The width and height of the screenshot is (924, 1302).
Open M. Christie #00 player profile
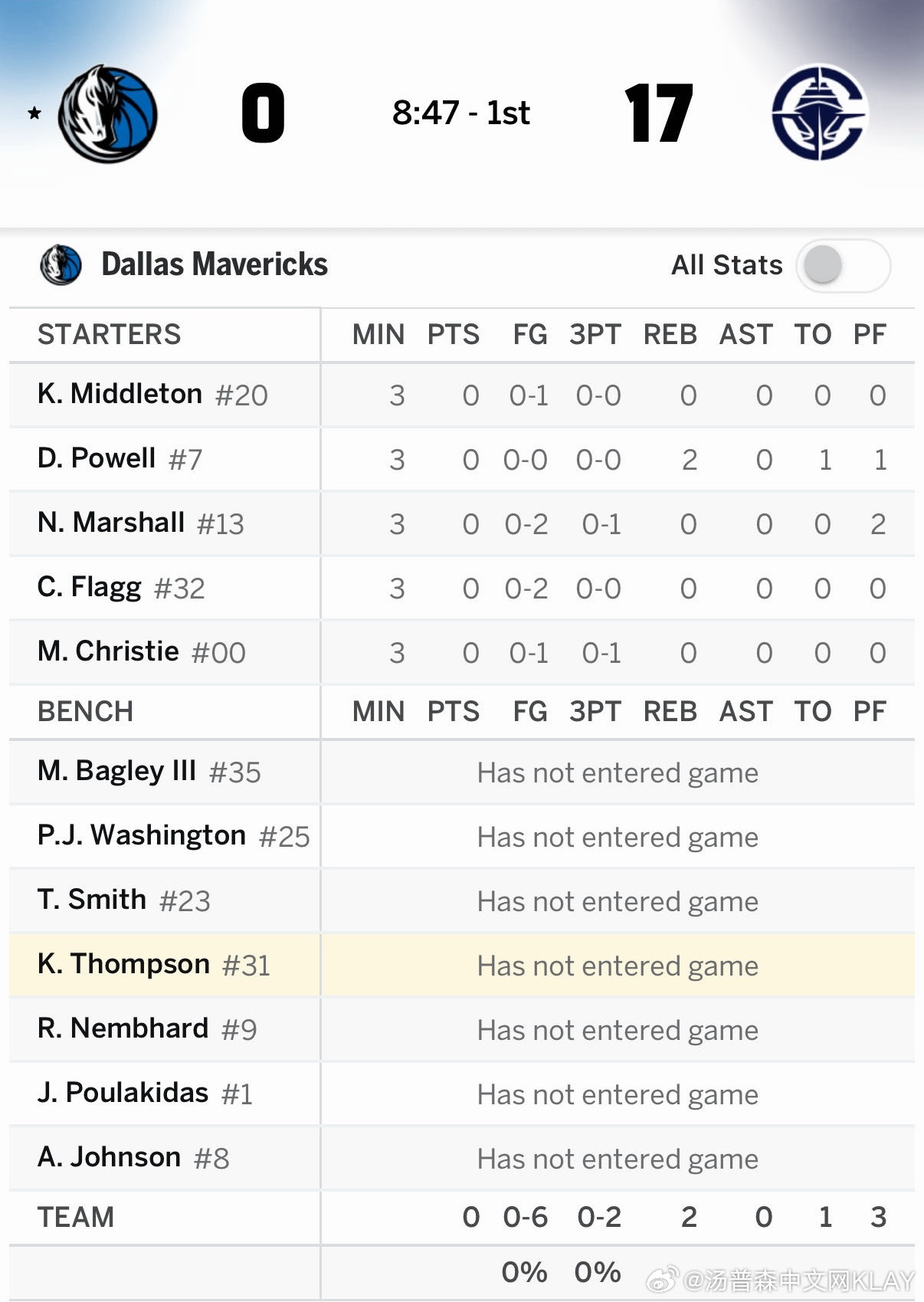[x=141, y=652]
